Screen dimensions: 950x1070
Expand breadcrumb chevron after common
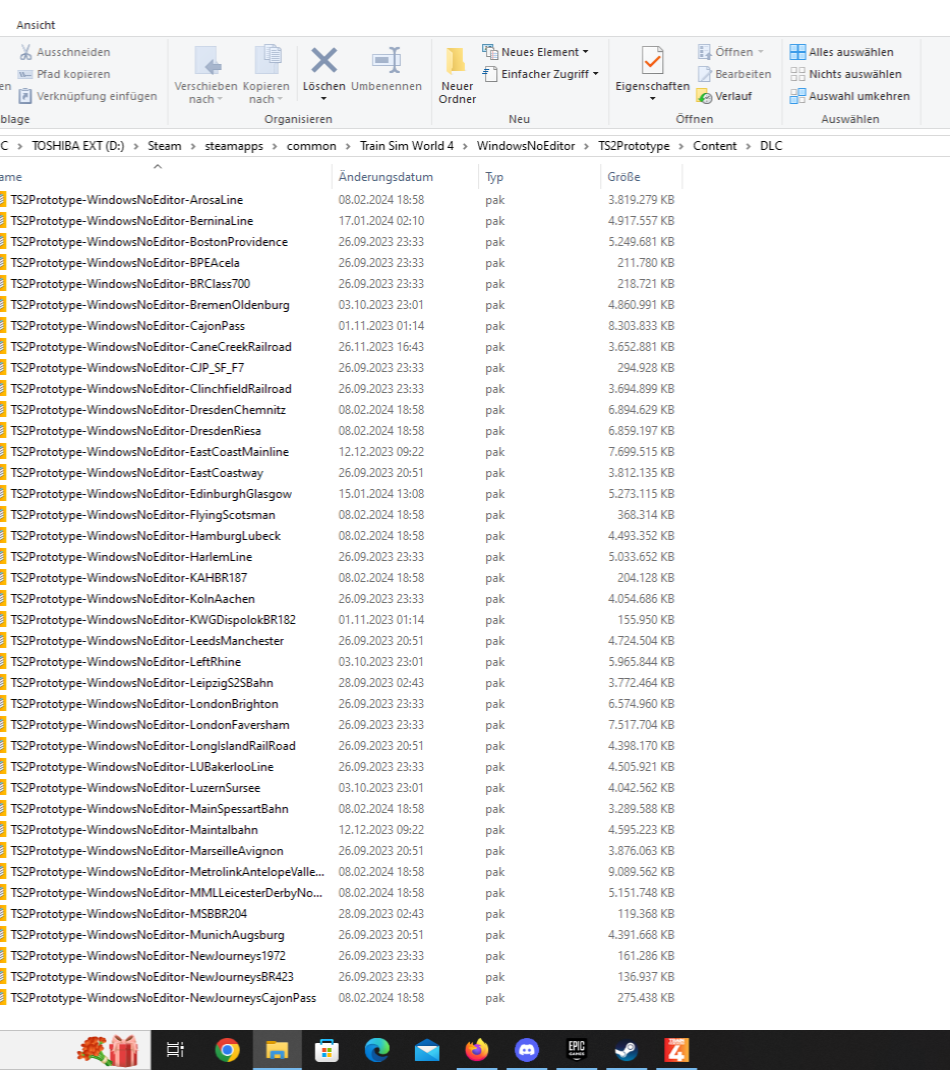348,146
